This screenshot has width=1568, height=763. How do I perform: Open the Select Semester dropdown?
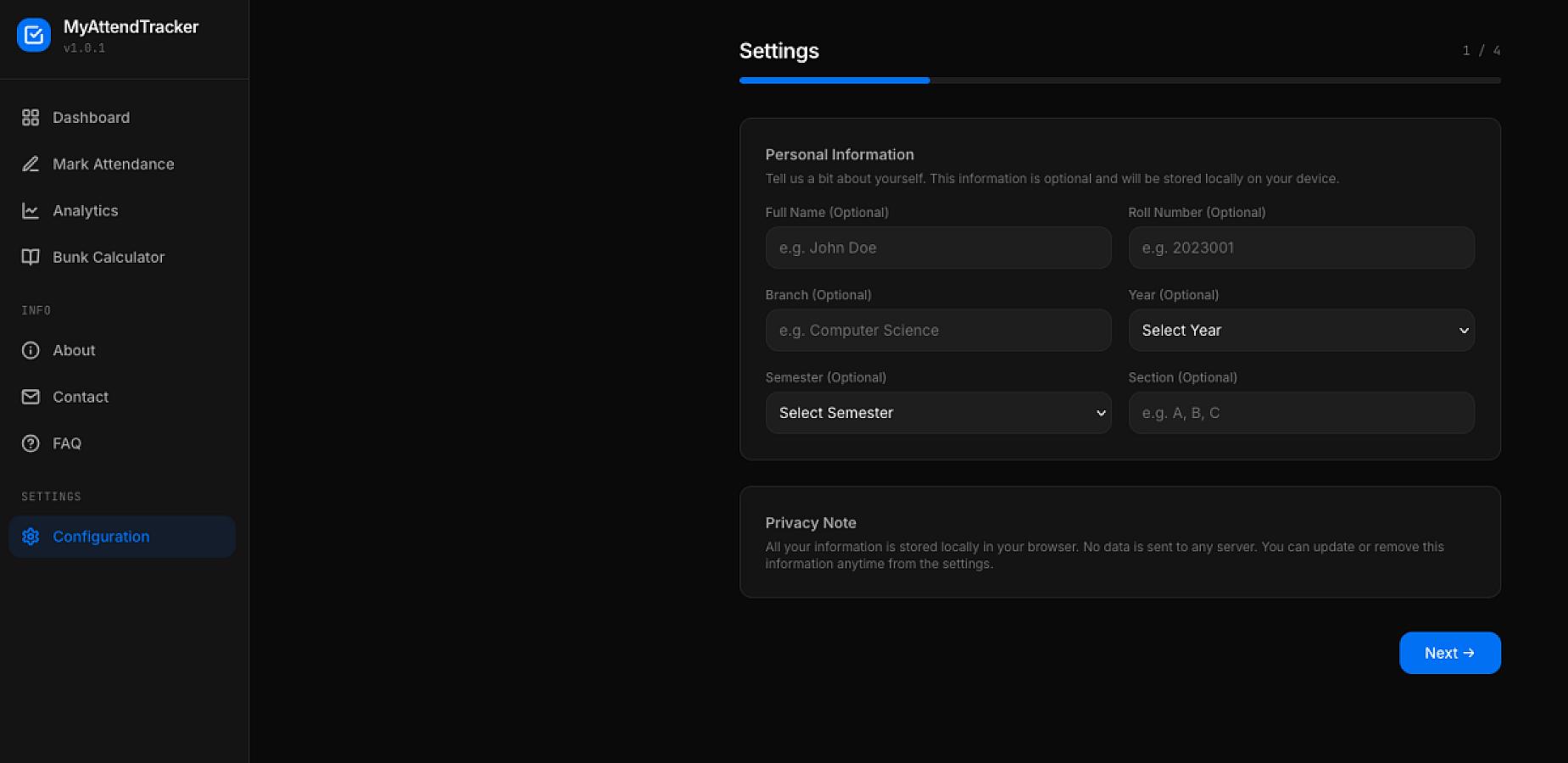[x=938, y=413]
